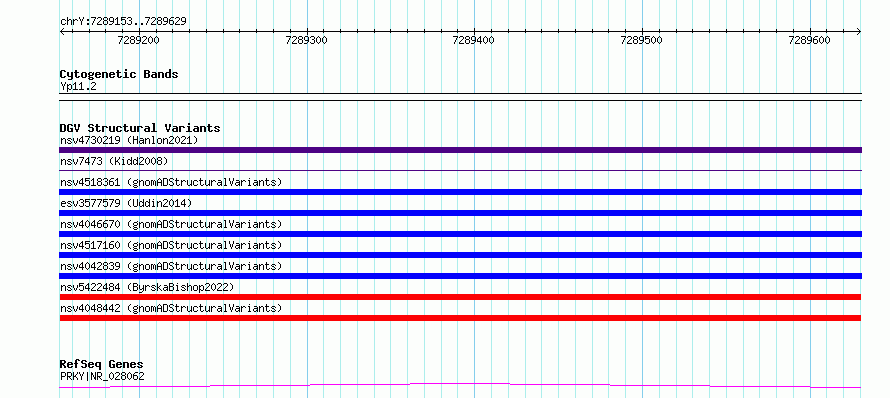The height and width of the screenshot is (398, 890).
Task: Open nsv4042839 gnomAD variant label
Action: pyautogui.click(x=171, y=266)
